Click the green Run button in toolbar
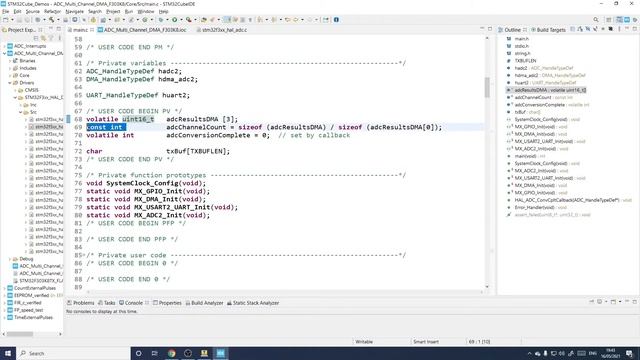 [174, 20]
